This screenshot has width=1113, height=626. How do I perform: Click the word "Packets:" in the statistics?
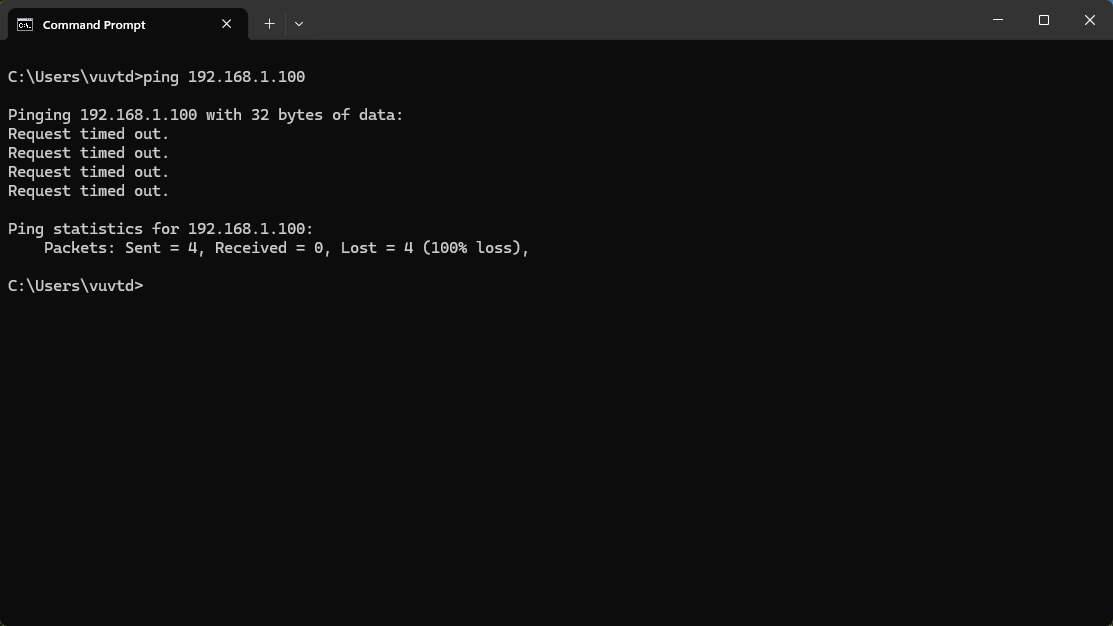click(x=80, y=248)
